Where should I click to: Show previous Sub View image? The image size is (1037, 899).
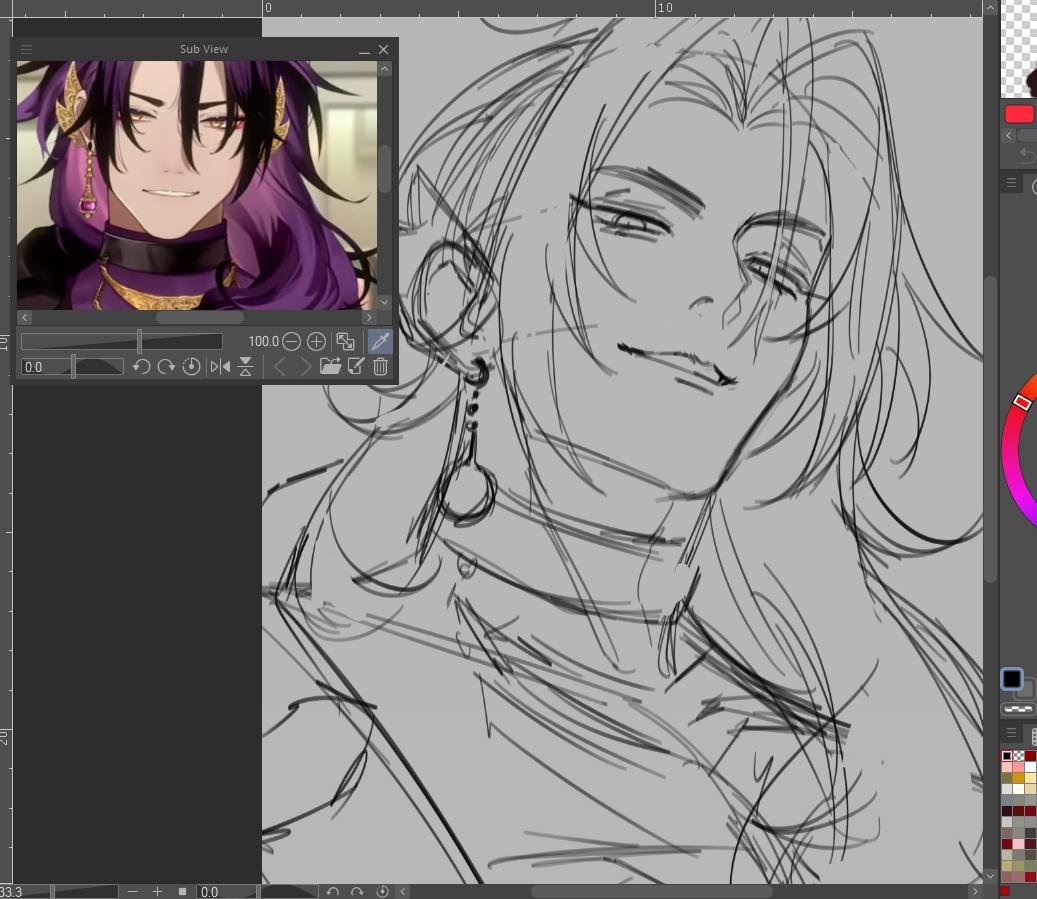point(280,366)
